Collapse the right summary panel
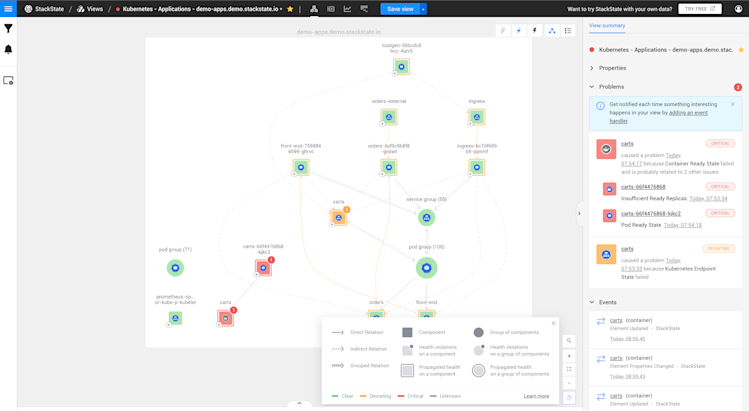Screen dimensions: 749x411 tap(579, 213)
